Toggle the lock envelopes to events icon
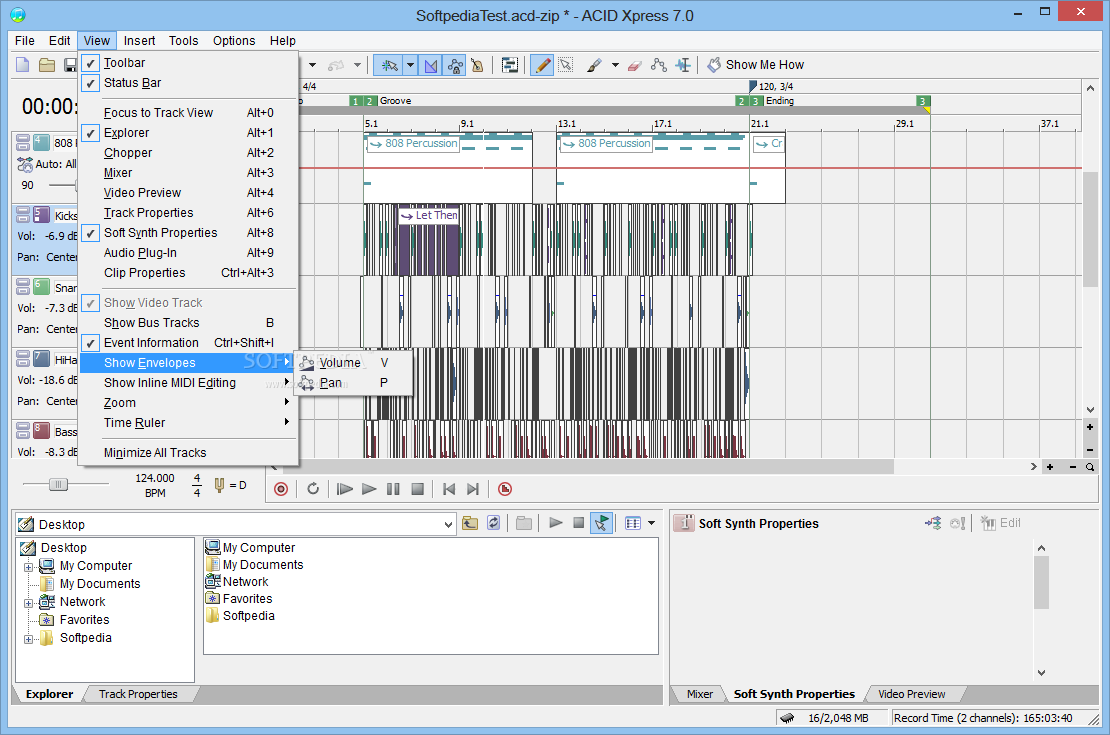The height and width of the screenshot is (735, 1110). pyautogui.click(x=455, y=66)
